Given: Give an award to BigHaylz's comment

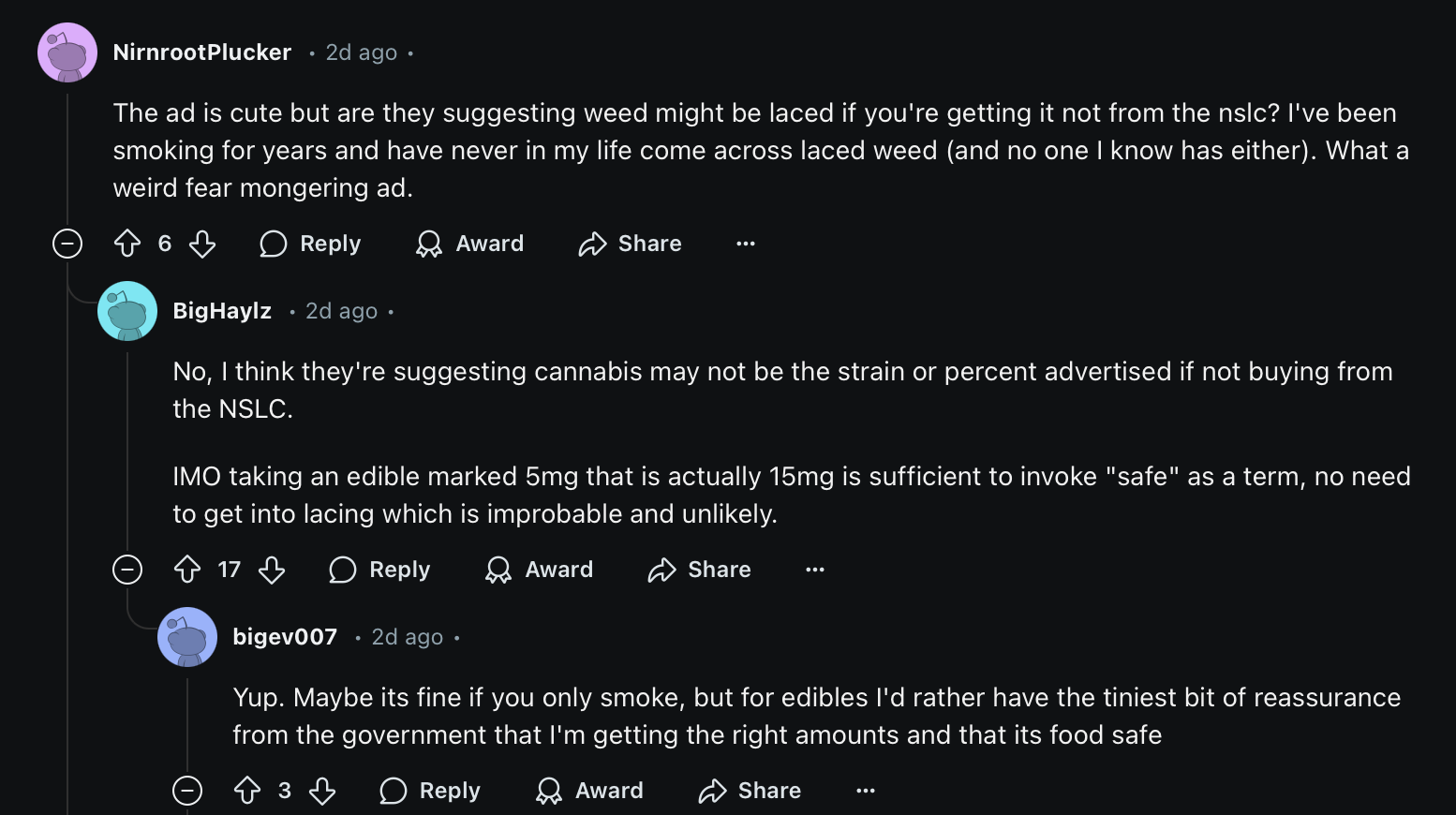Looking at the screenshot, I should coord(540,570).
